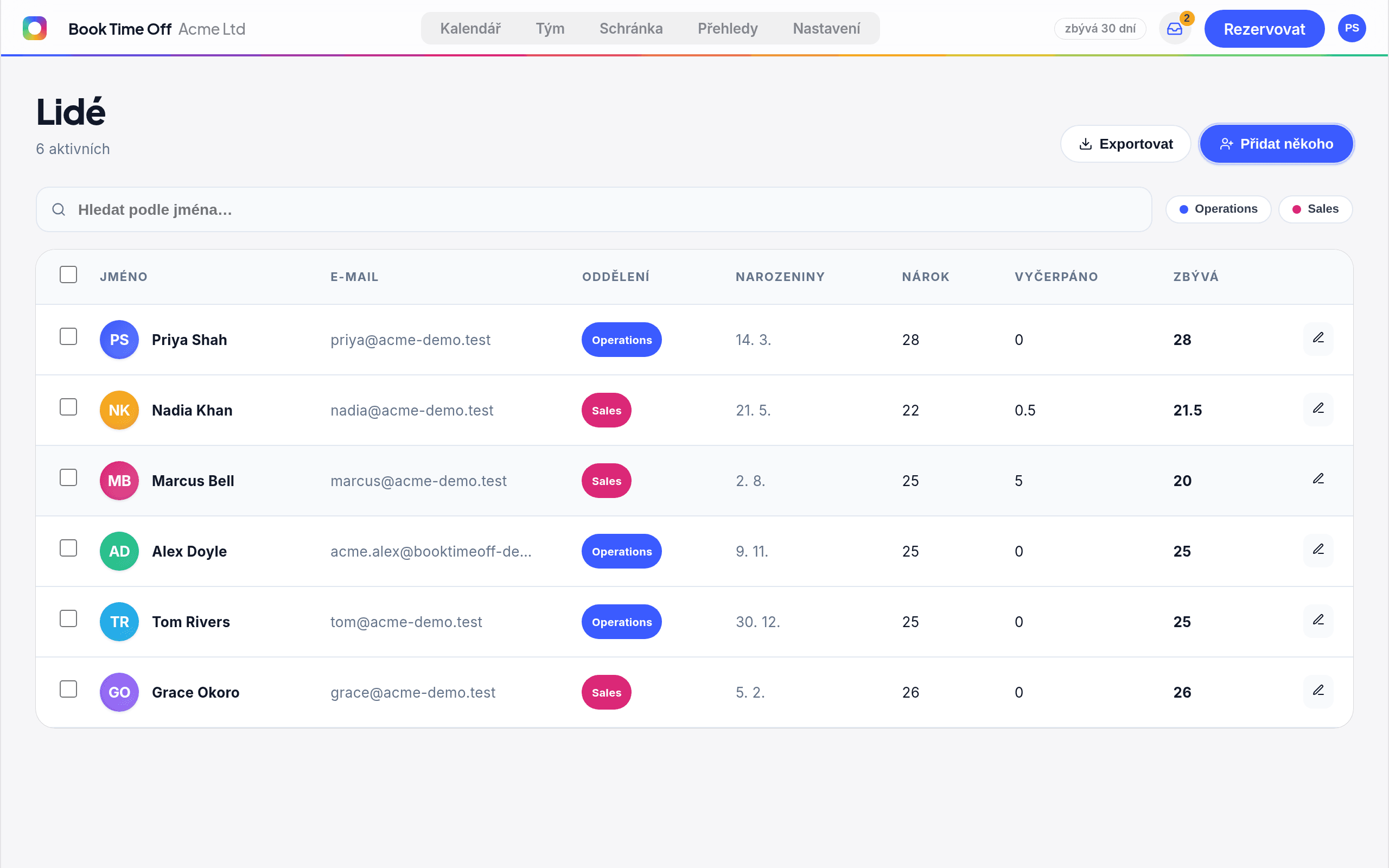The image size is (1389, 868).
Task: Click the Přidat někoho button
Action: 1277,144
